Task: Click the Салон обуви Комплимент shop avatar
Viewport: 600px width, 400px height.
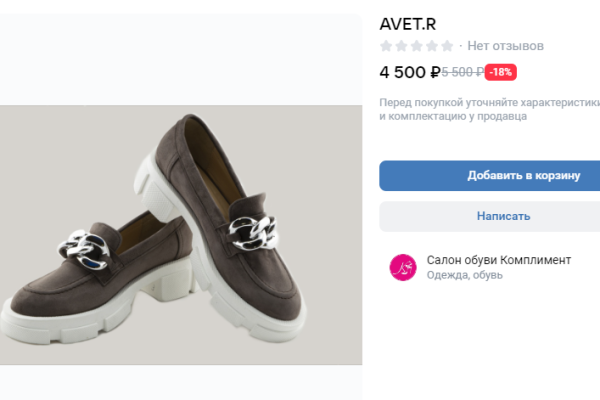Action: 403,267
